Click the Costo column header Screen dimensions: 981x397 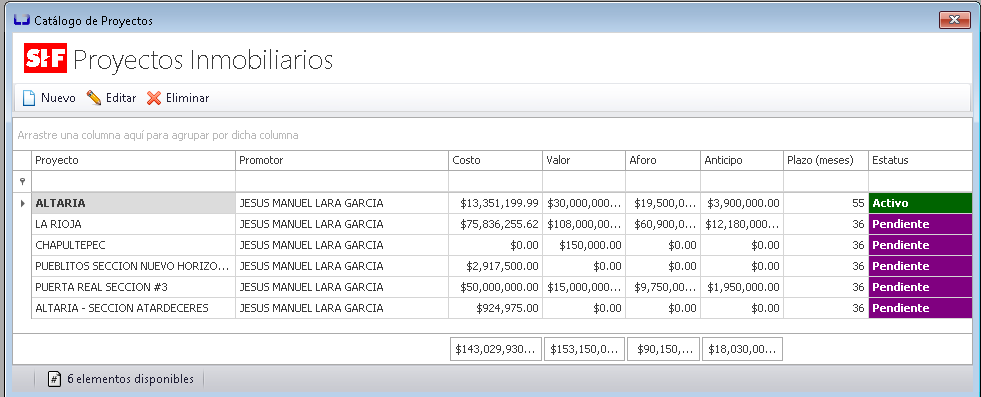(x=496, y=160)
